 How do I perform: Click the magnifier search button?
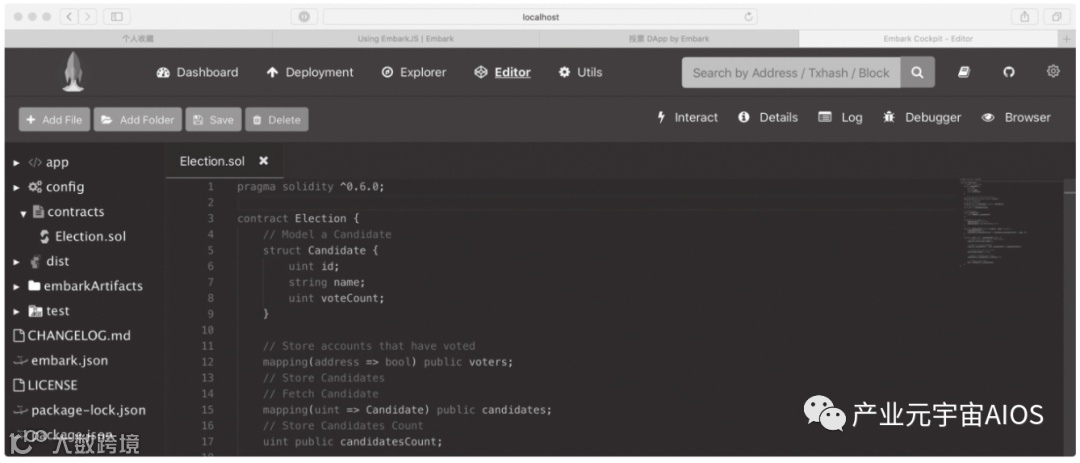pos(917,72)
